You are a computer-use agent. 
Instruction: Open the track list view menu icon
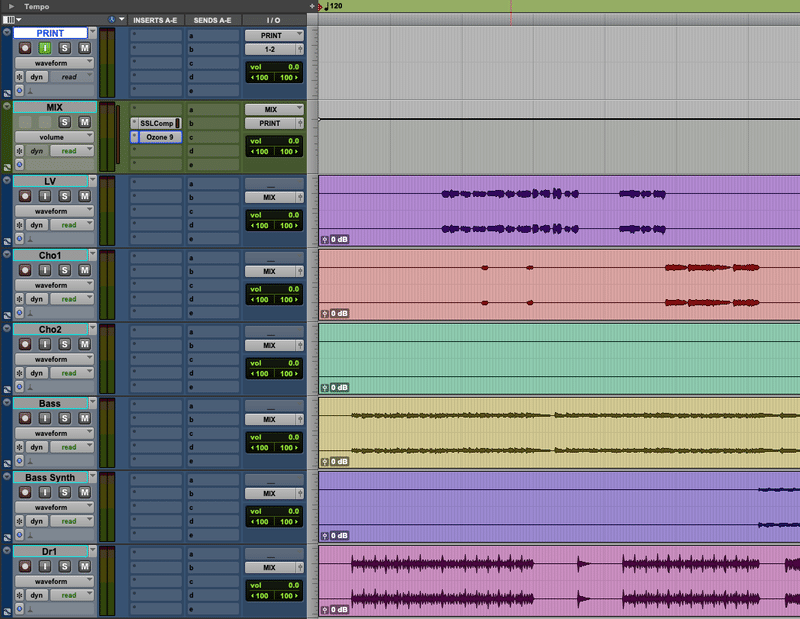click(x=12, y=20)
